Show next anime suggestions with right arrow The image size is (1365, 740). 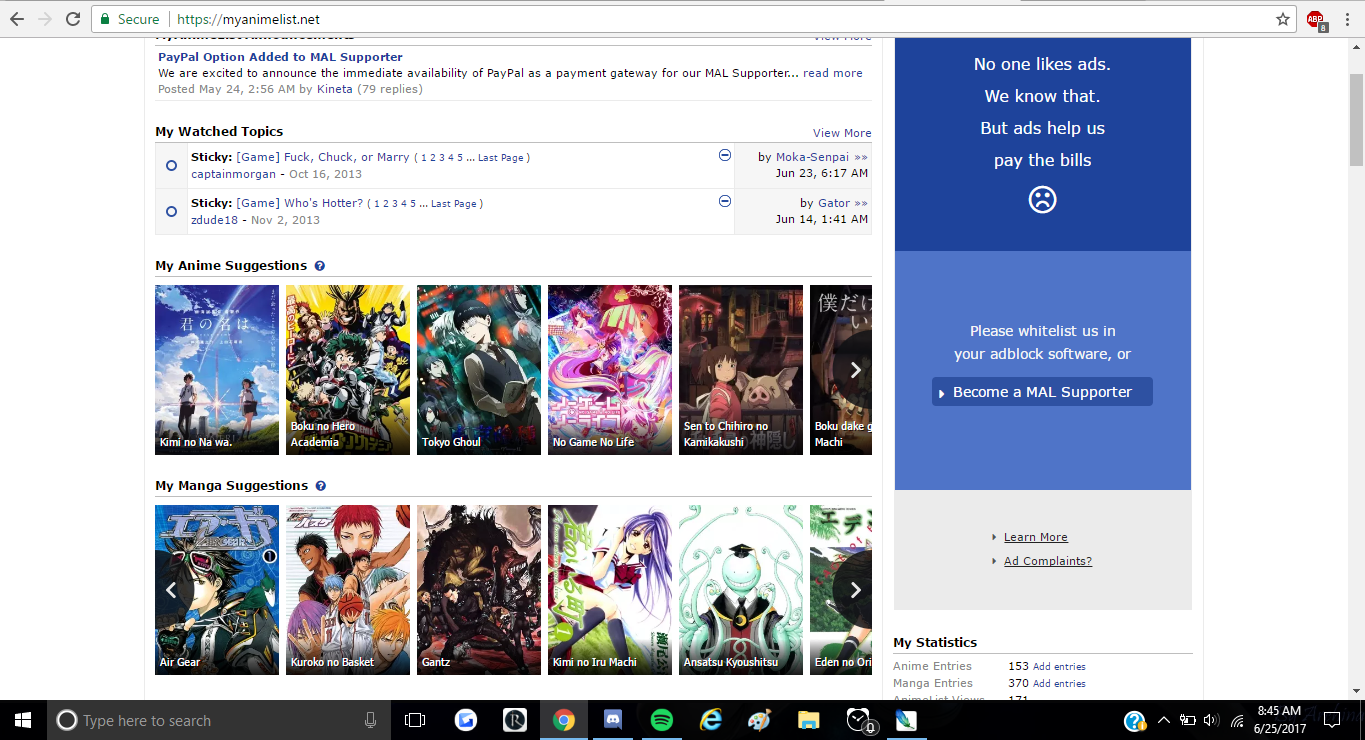pyautogui.click(x=855, y=370)
